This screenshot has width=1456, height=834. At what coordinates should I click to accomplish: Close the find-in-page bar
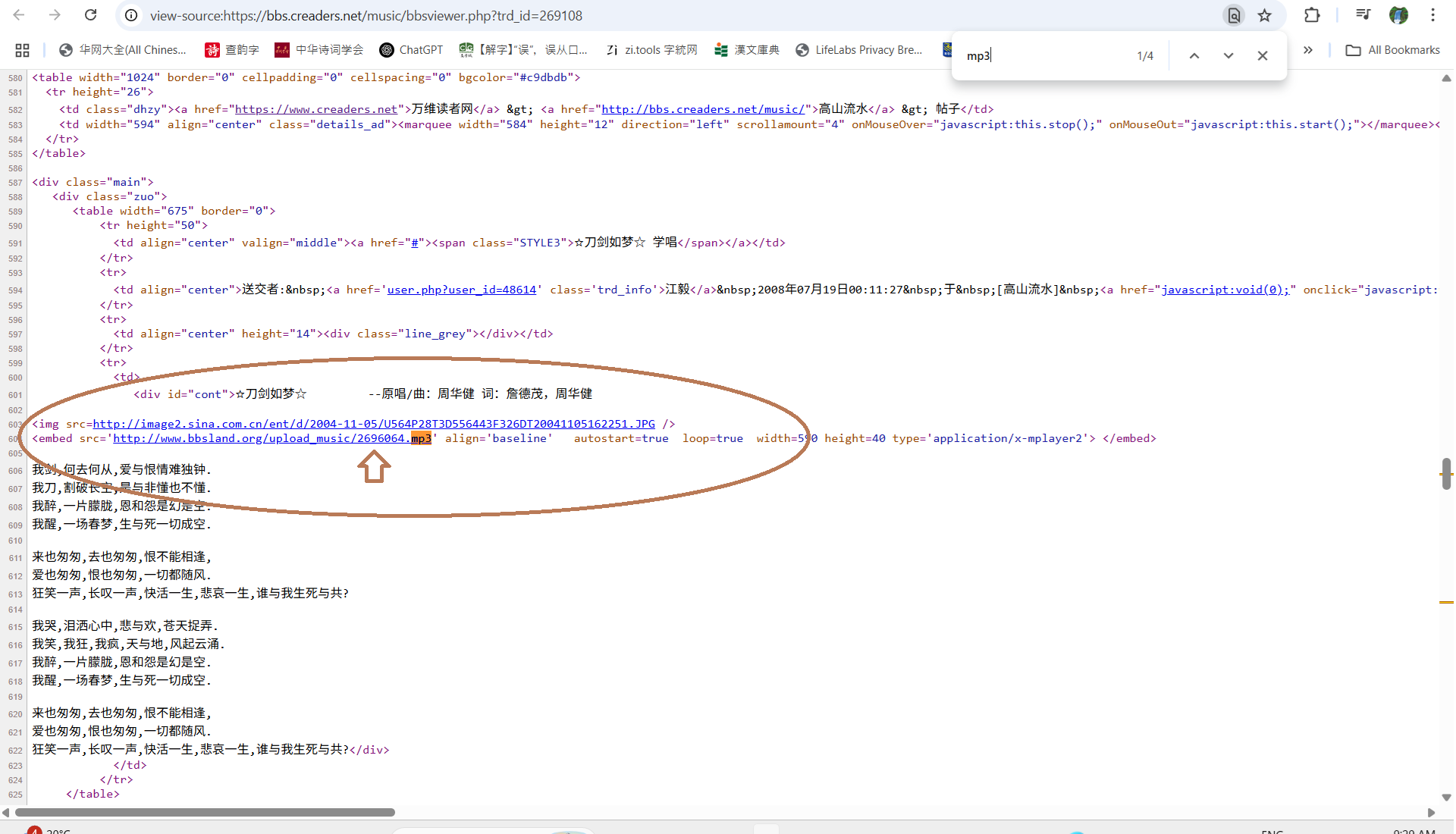point(1262,55)
